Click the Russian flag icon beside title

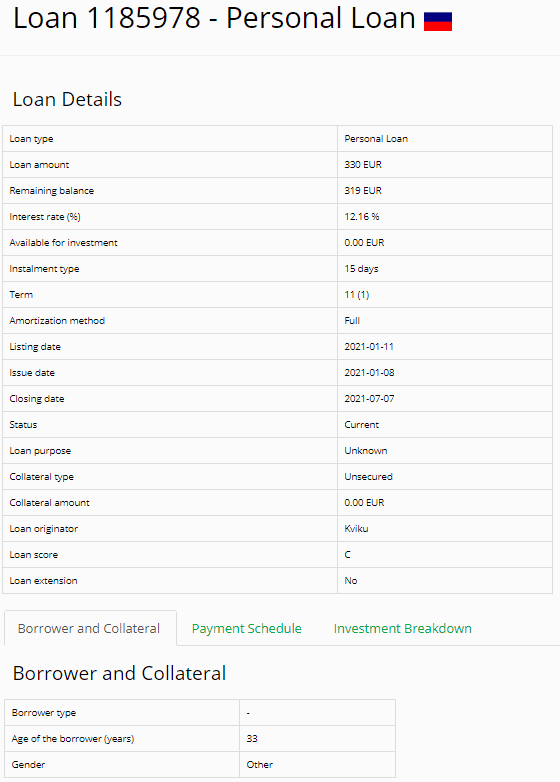click(438, 22)
